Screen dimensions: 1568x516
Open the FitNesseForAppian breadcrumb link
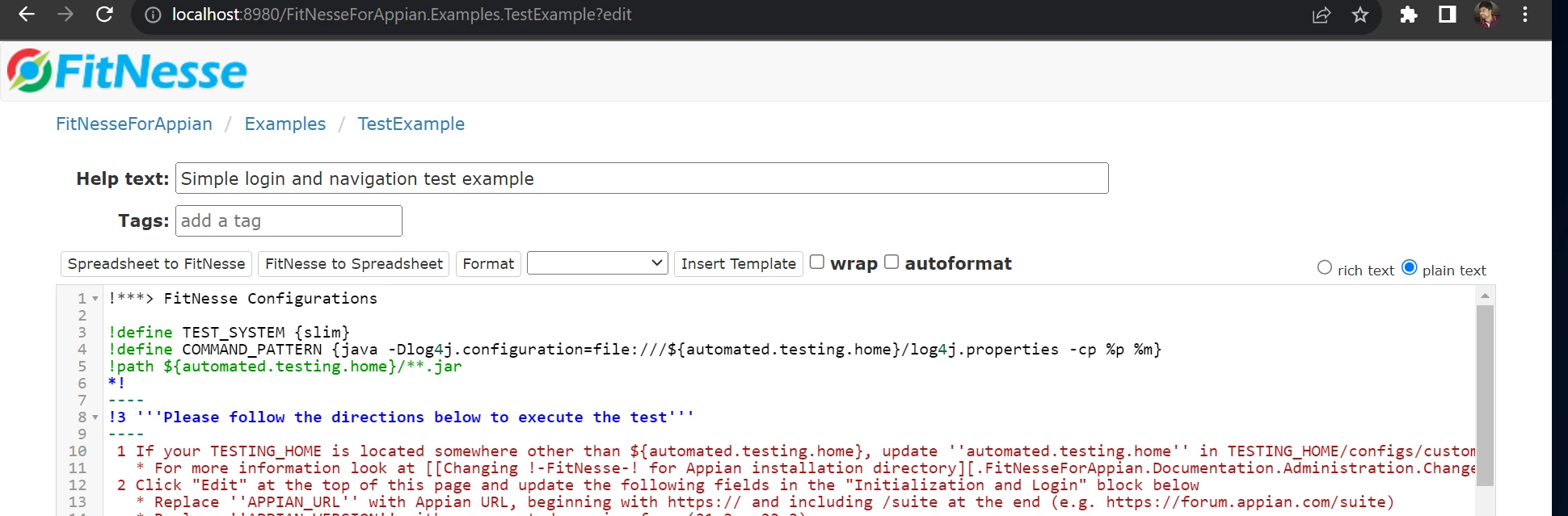coord(134,124)
